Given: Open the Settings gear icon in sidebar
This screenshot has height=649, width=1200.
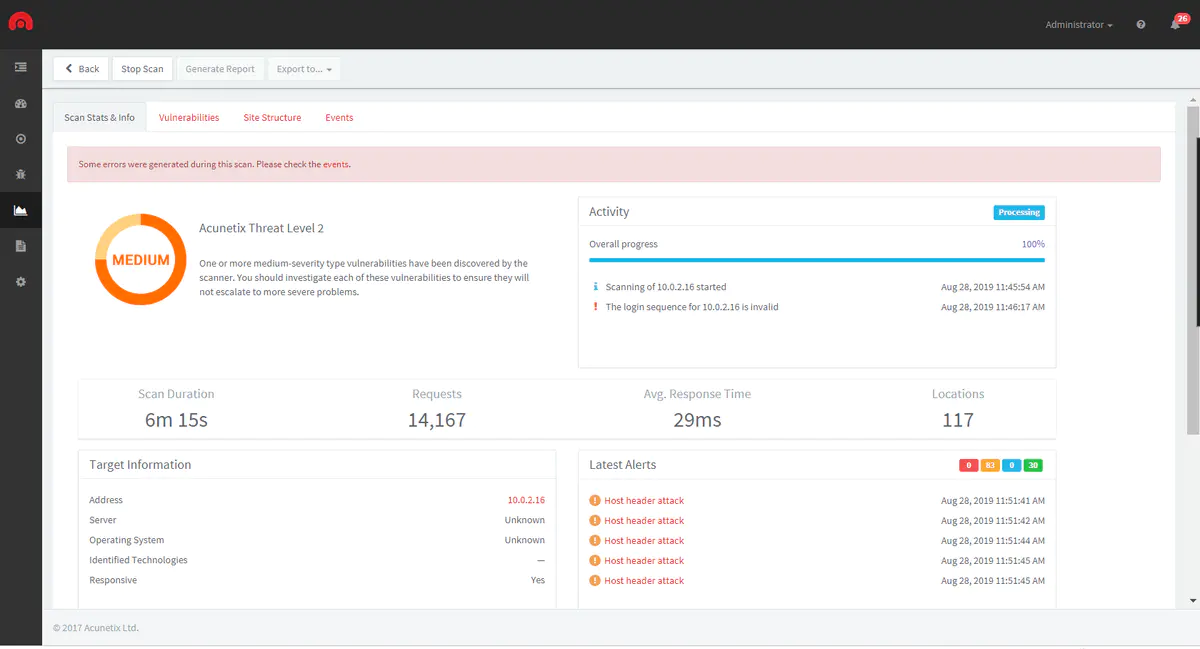Looking at the screenshot, I should tap(21, 282).
